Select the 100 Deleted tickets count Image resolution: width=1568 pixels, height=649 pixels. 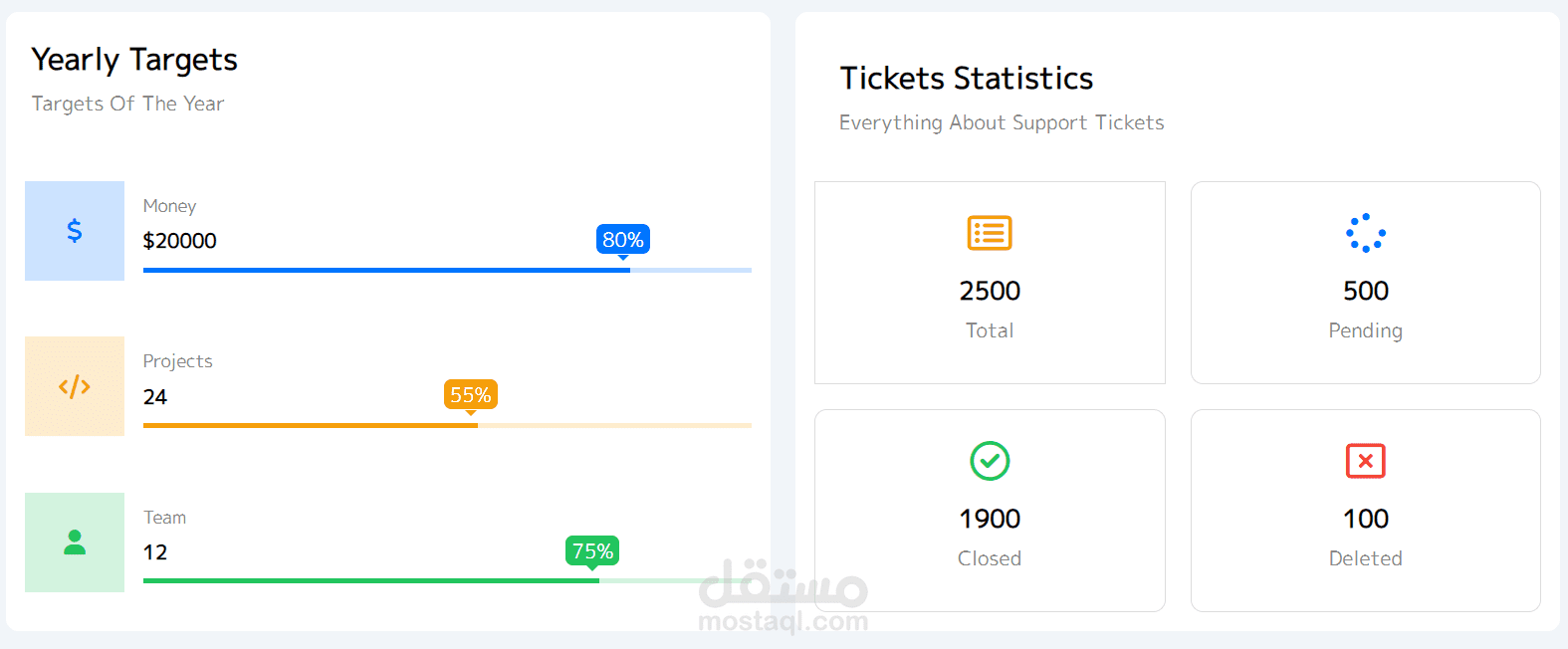[1365, 519]
